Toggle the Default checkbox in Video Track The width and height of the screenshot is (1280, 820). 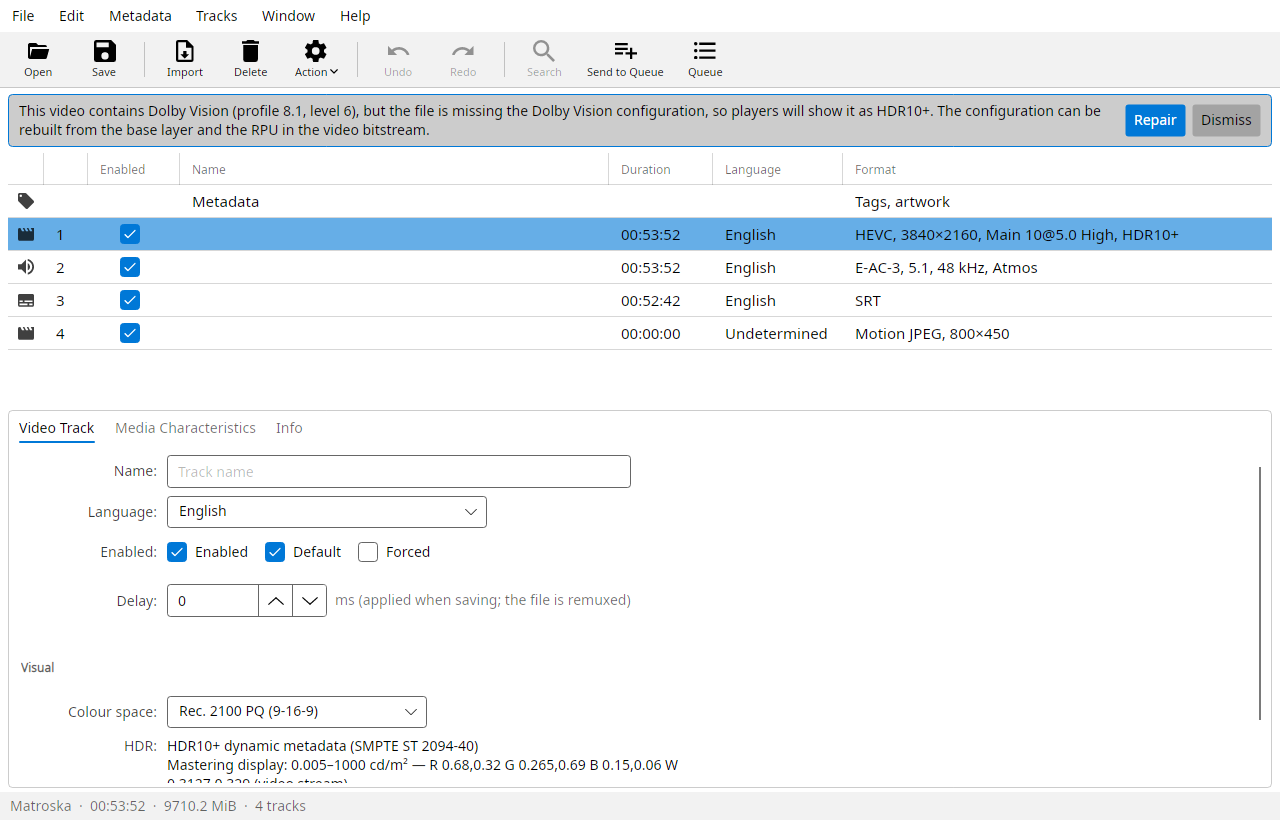tap(275, 552)
